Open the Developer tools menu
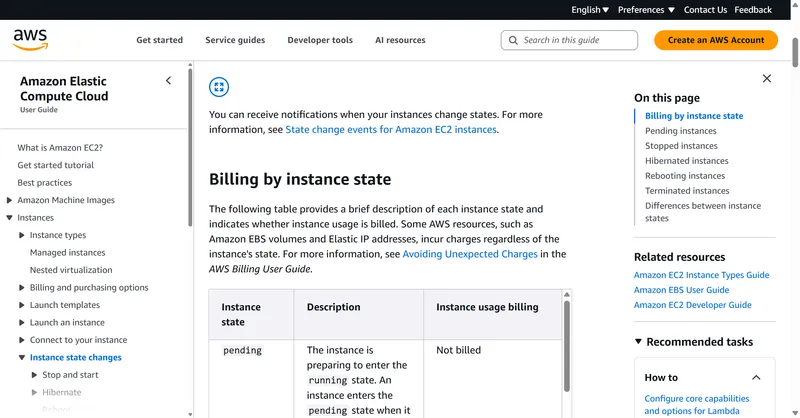This screenshot has width=800, height=418. [320, 40]
